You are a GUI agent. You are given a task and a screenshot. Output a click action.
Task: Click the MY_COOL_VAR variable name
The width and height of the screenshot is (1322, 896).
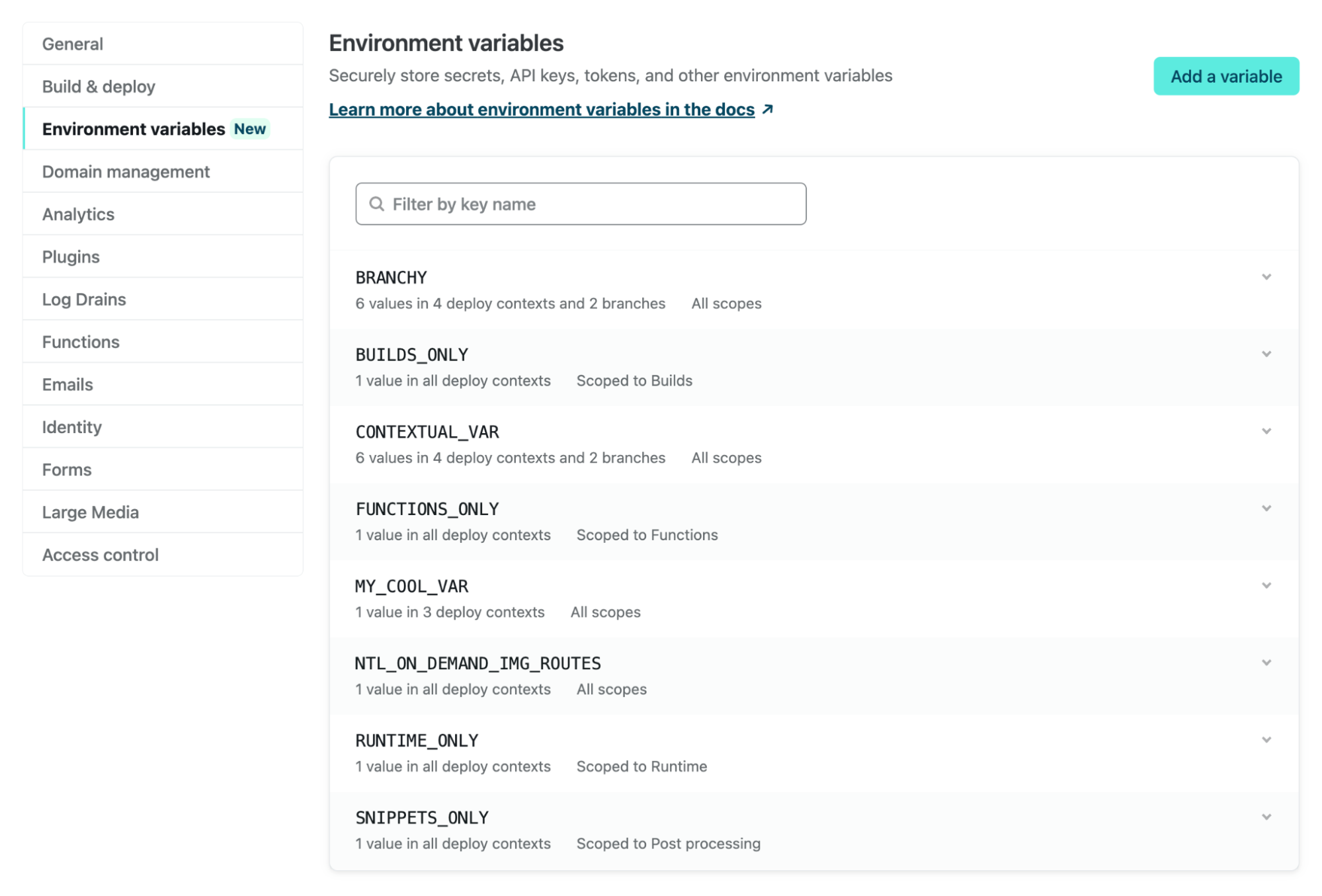(x=411, y=587)
